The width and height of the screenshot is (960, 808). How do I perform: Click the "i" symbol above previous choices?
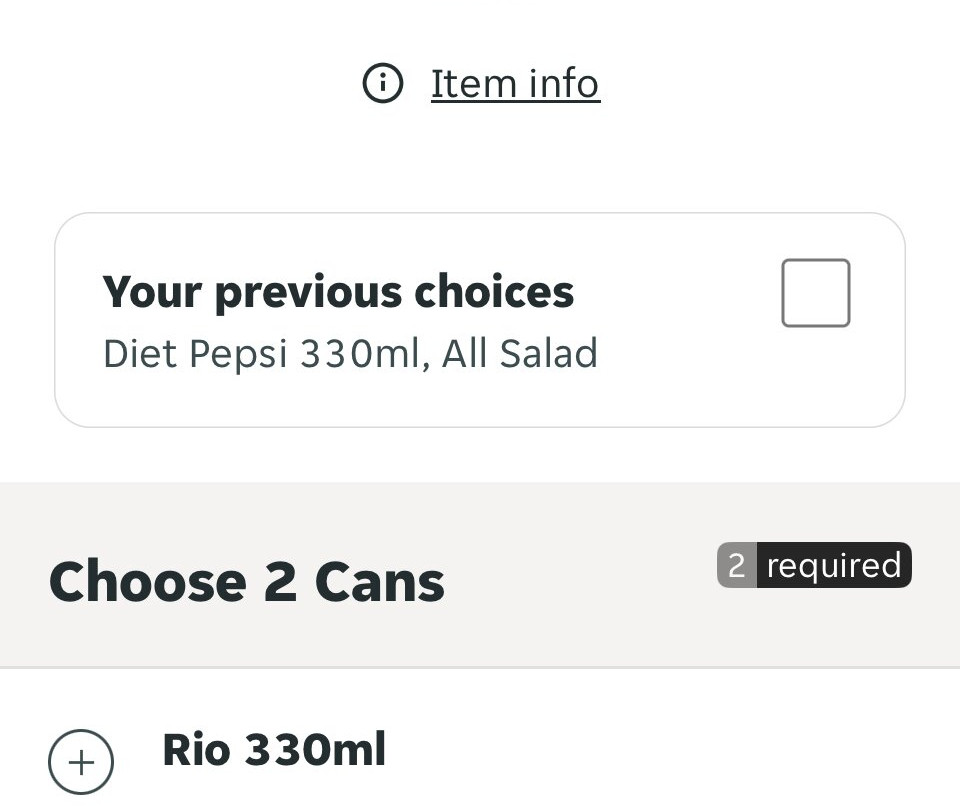pyautogui.click(x=382, y=84)
